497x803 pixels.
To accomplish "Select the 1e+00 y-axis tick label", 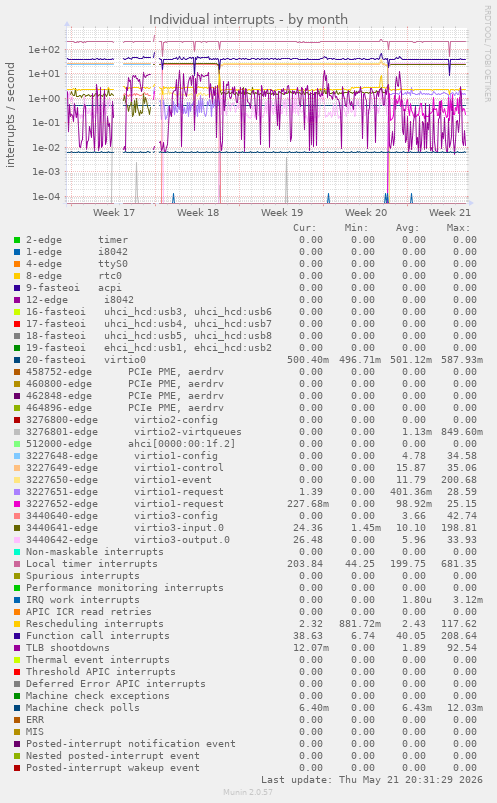I will pos(44,98).
